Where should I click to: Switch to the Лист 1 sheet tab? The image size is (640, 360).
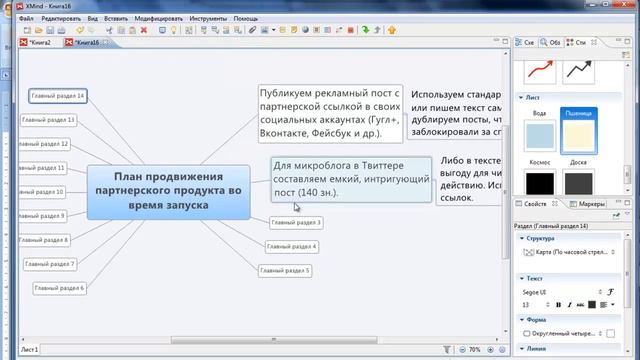coord(29,350)
